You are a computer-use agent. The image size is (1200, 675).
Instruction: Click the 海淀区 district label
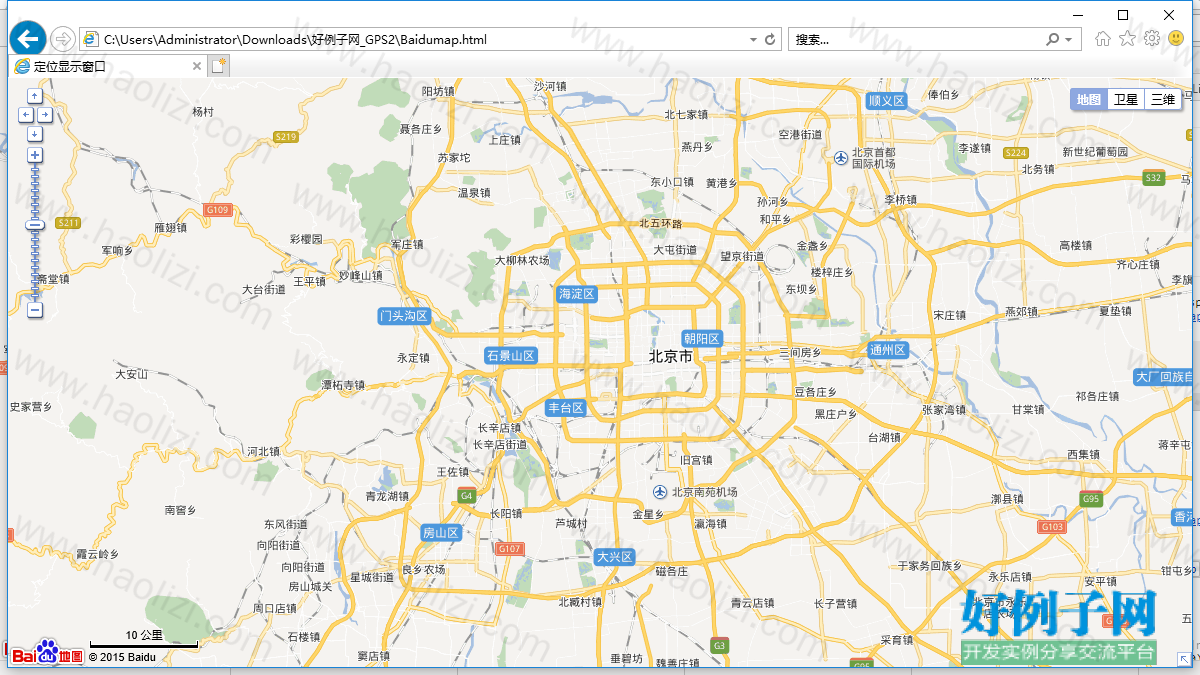coord(577,294)
